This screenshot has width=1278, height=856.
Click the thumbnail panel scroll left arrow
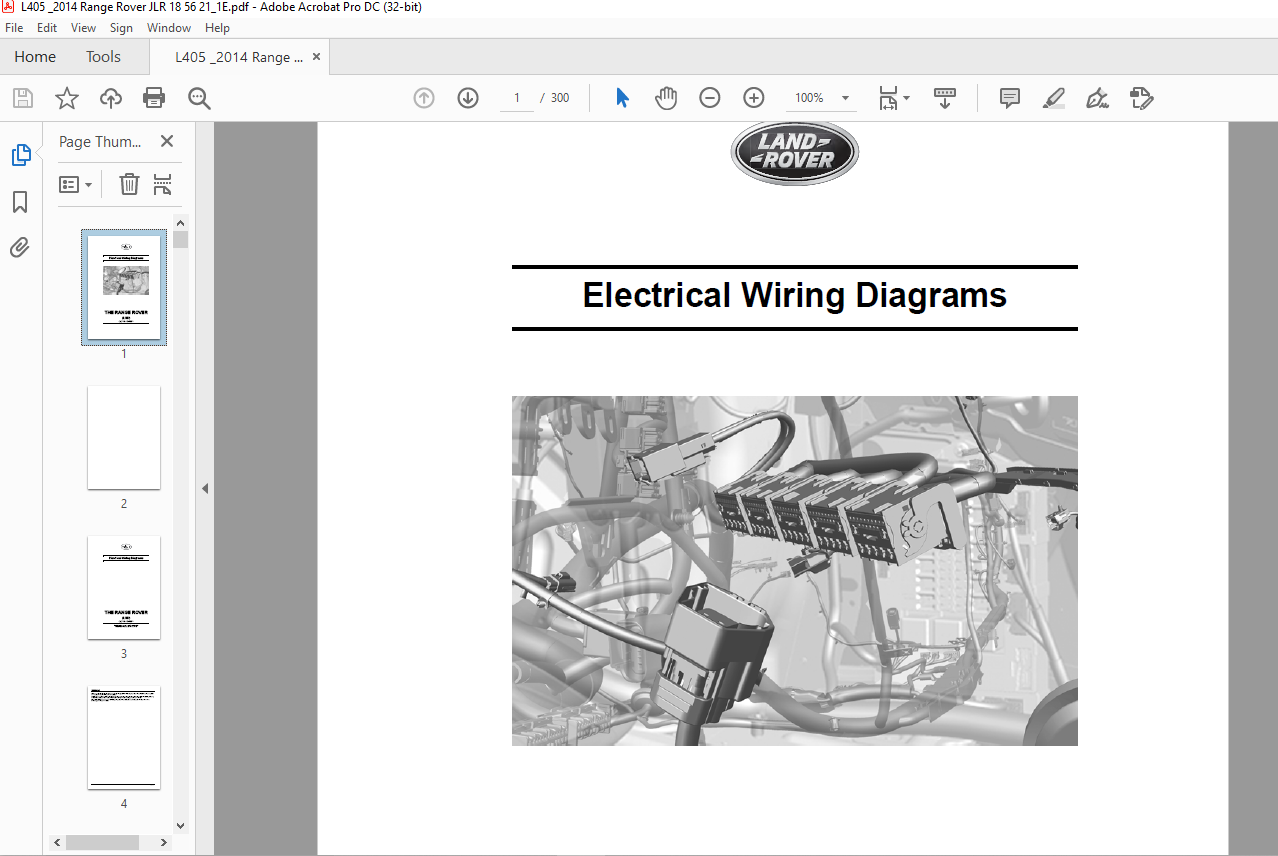click(x=57, y=842)
